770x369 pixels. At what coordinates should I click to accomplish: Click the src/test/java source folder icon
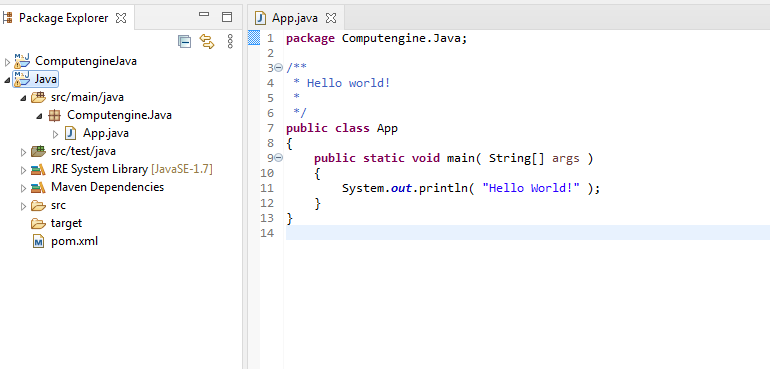pyautogui.click(x=38, y=151)
